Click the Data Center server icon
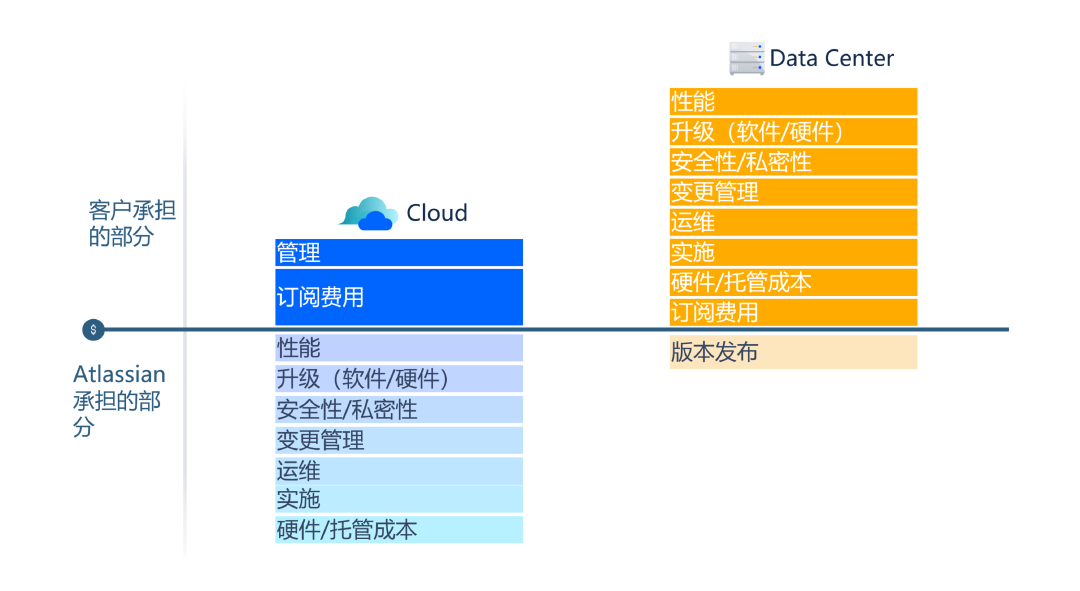Image resolution: width=1080 pixels, height=591 pixels. click(x=747, y=59)
